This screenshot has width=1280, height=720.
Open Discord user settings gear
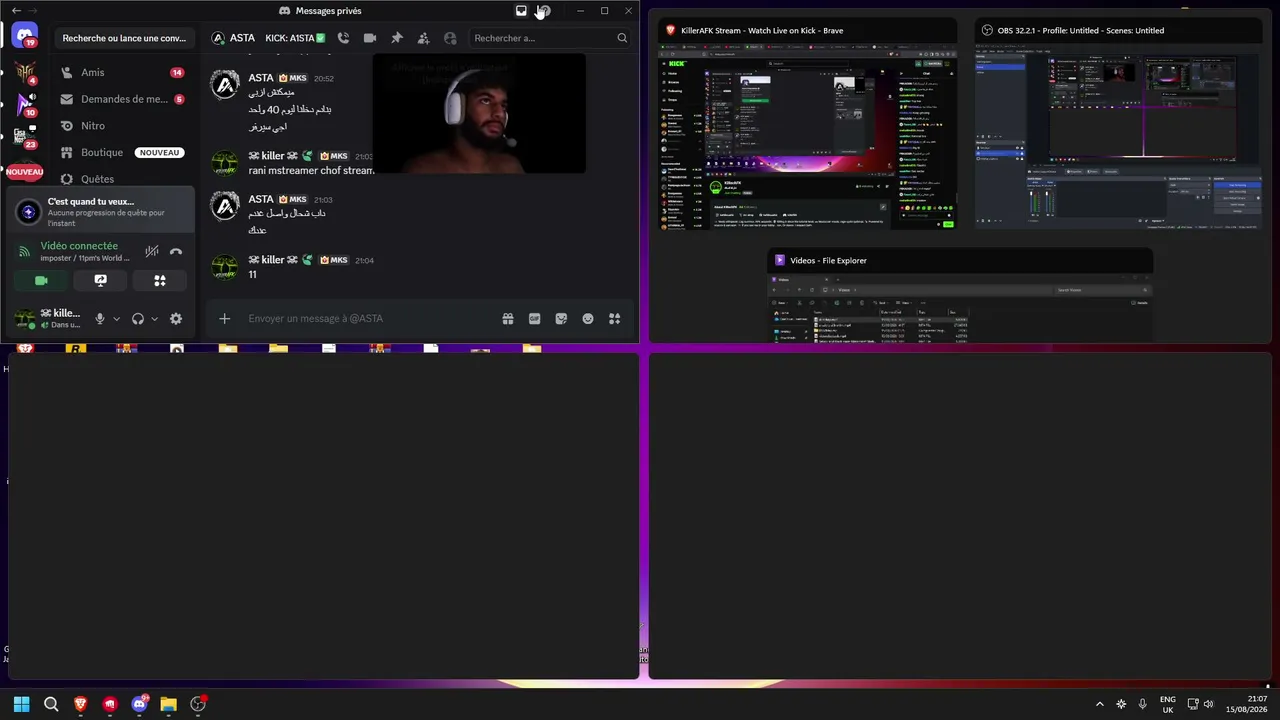coord(176,319)
